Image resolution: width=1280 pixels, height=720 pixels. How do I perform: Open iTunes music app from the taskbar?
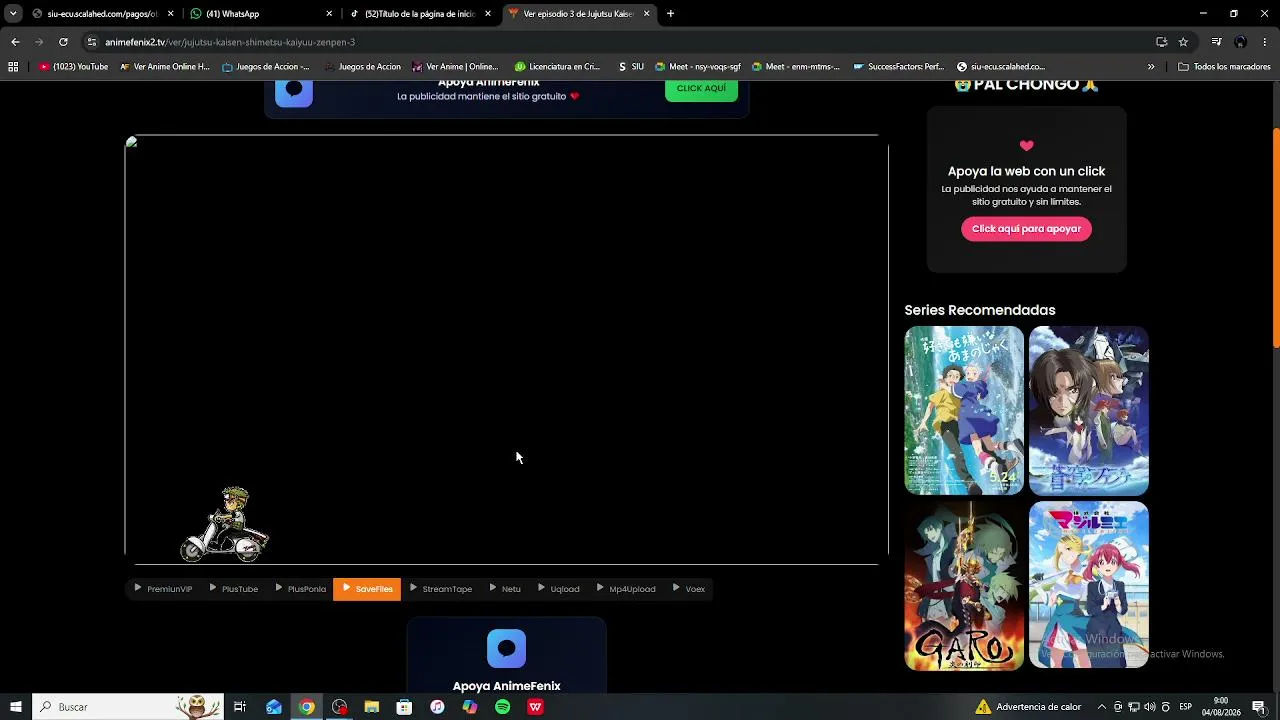[437, 707]
